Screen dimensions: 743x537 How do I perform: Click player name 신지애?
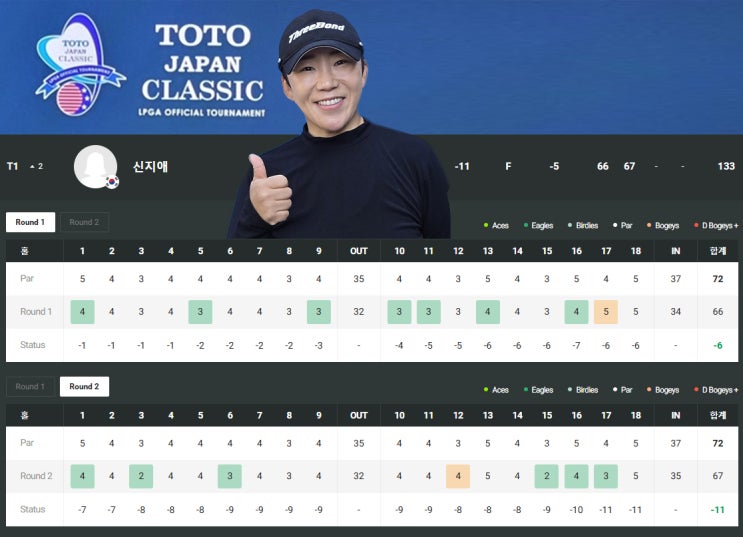coord(150,166)
